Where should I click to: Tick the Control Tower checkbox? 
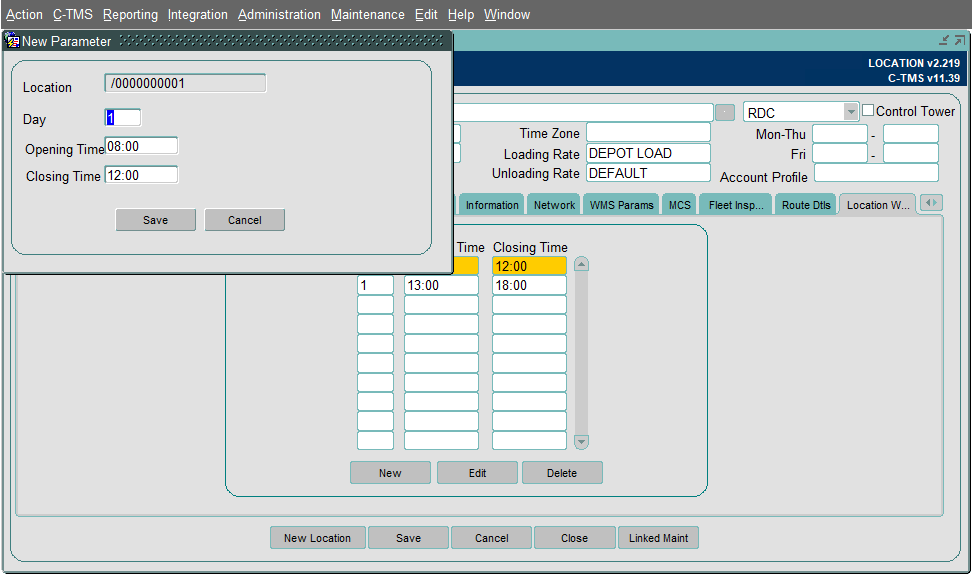[868, 110]
